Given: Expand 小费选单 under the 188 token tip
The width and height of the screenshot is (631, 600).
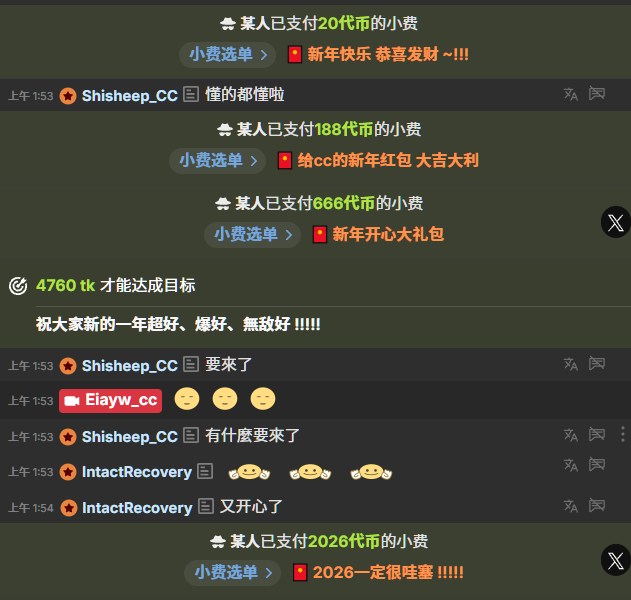Looking at the screenshot, I should click(217, 160).
